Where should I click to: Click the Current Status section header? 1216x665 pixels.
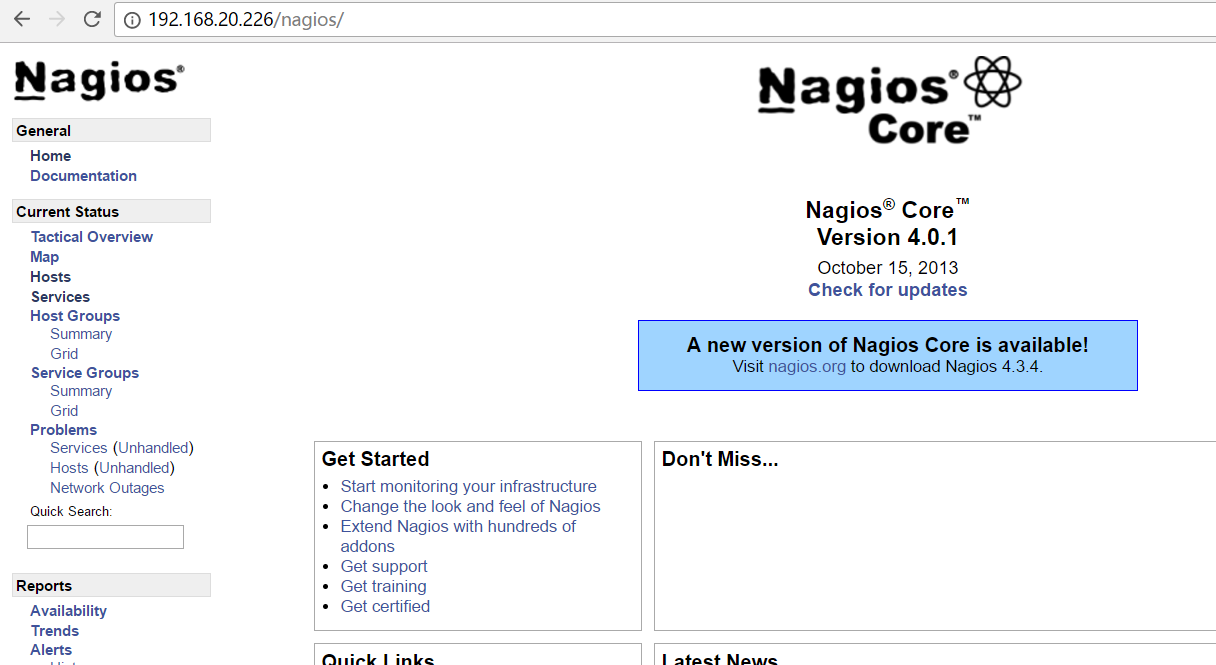111,211
